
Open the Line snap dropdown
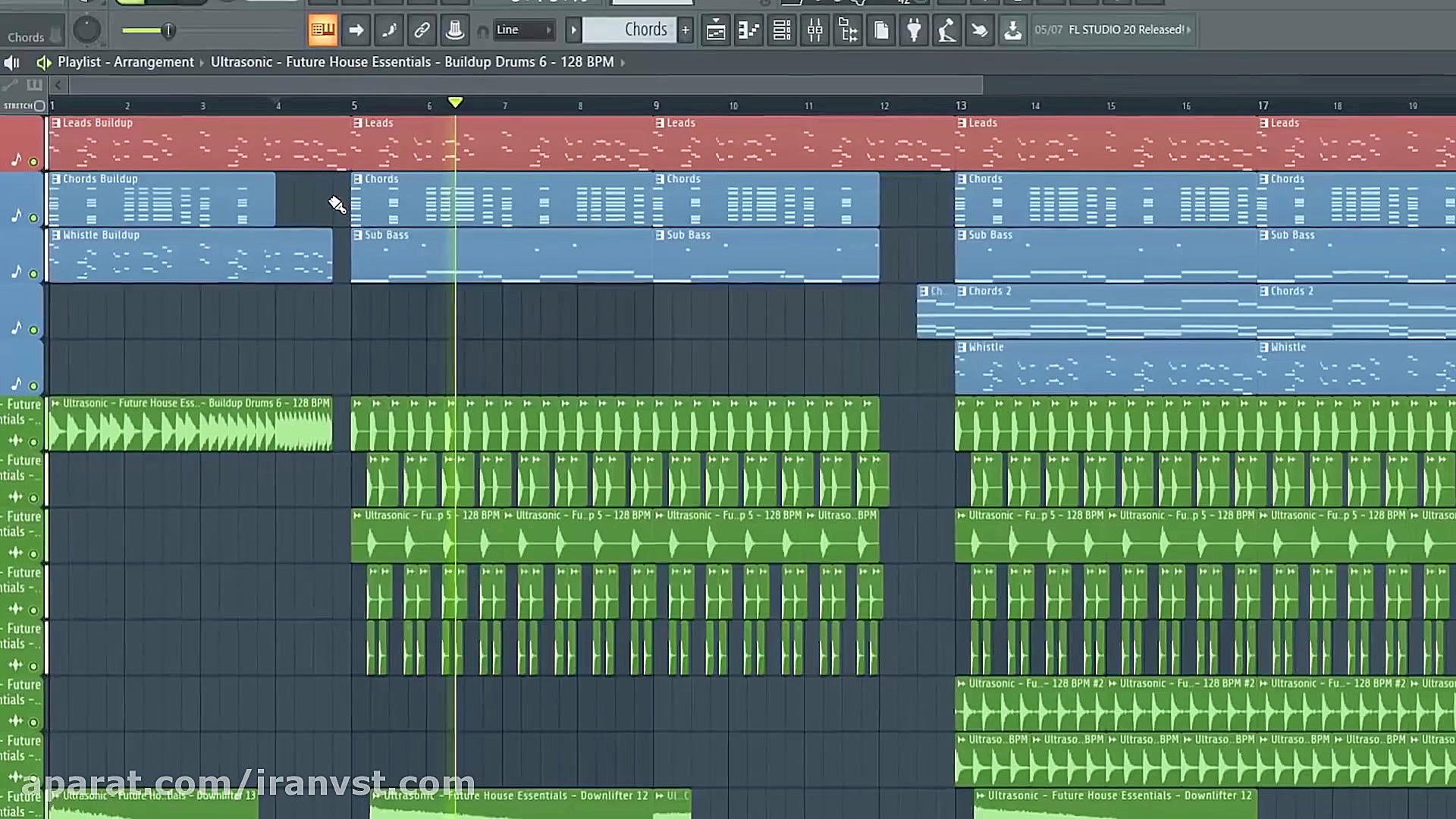click(525, 30)
